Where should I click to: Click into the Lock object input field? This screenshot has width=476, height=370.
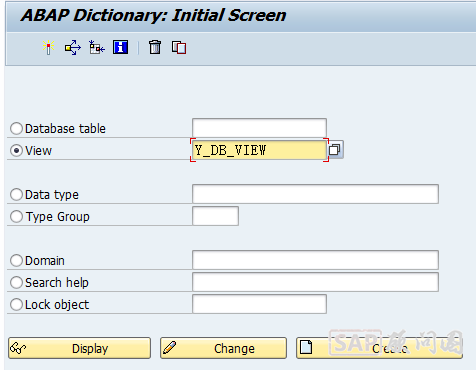(x=259, y=304)
